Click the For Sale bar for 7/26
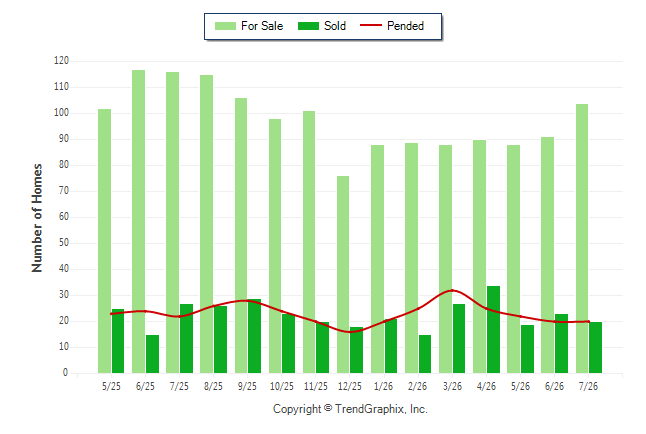646x434 pixels. click(582, 239)
